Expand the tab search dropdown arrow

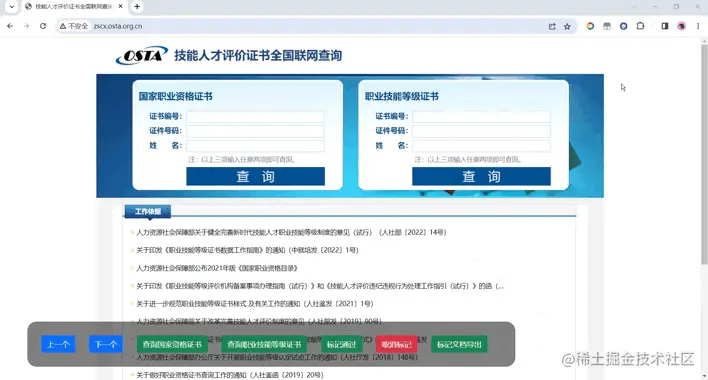point(11,6)
